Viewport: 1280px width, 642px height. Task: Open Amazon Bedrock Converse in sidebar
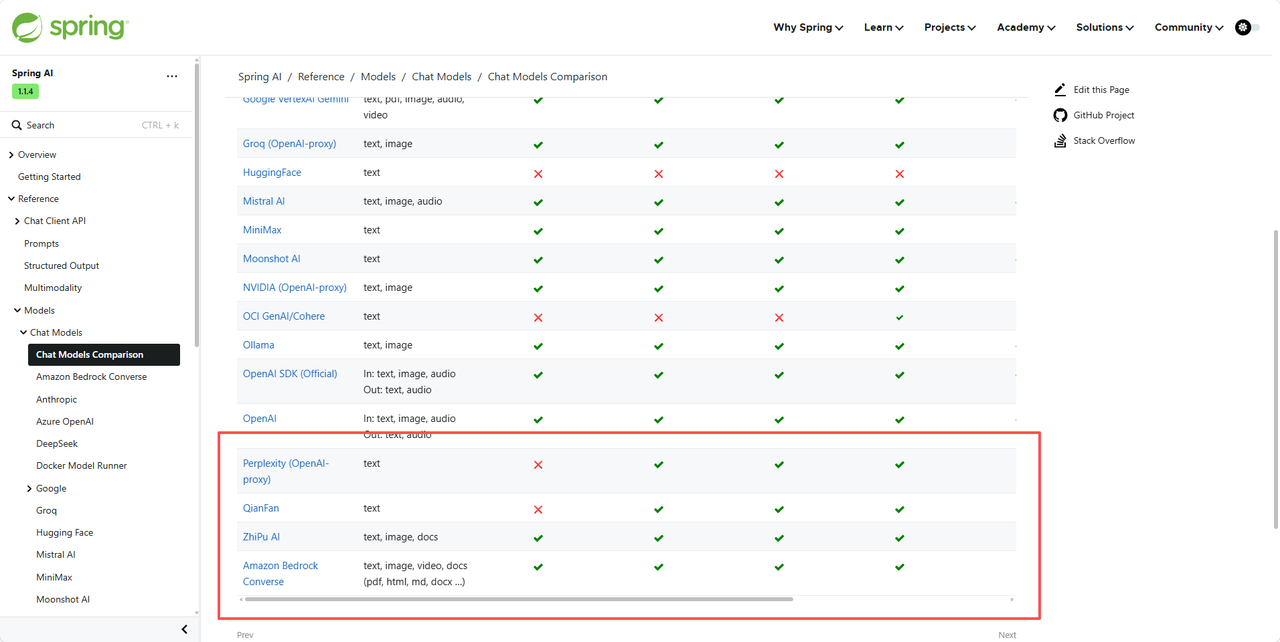(x=91, y=377)
